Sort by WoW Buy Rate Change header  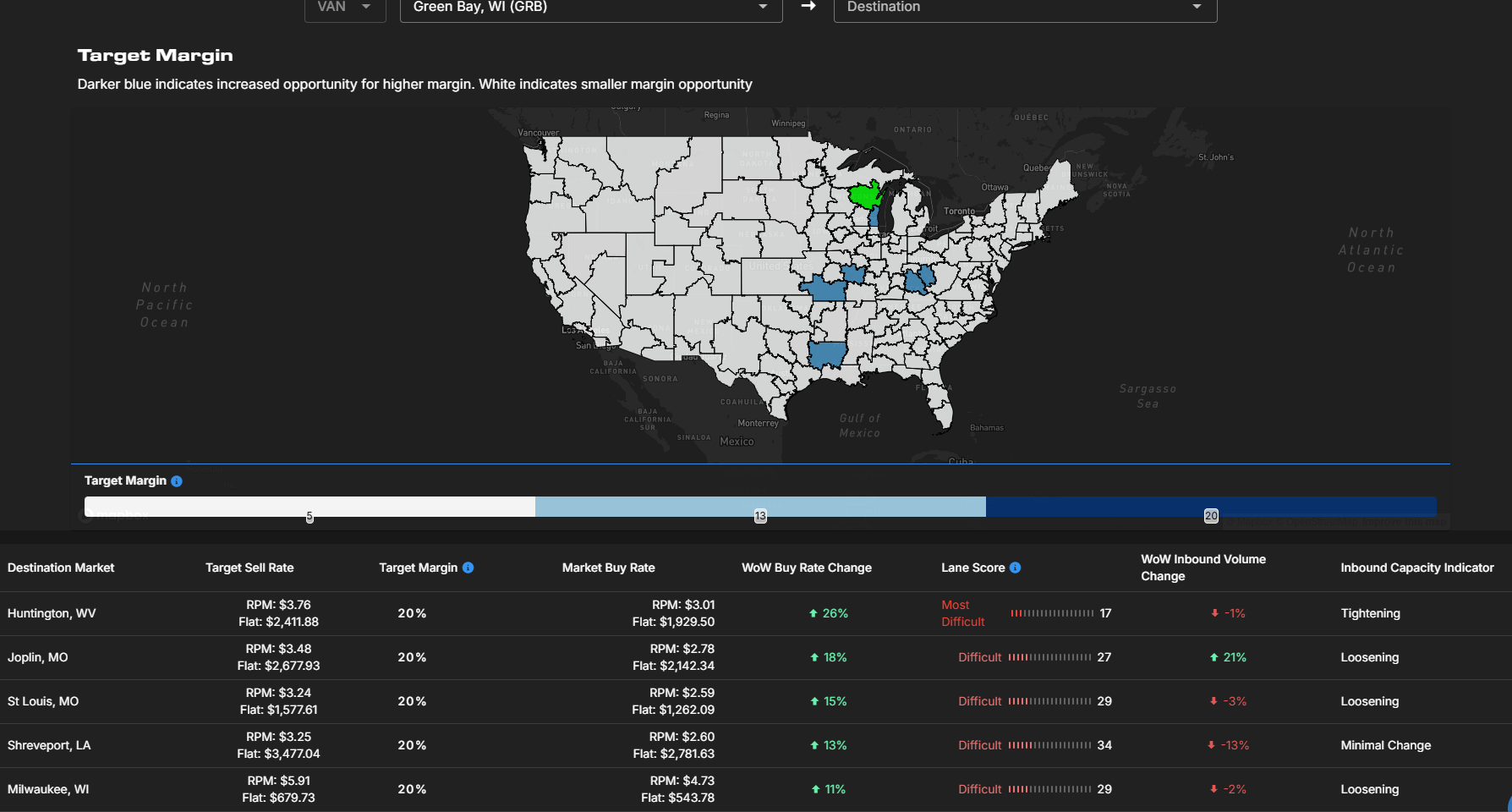coord(806,568)
